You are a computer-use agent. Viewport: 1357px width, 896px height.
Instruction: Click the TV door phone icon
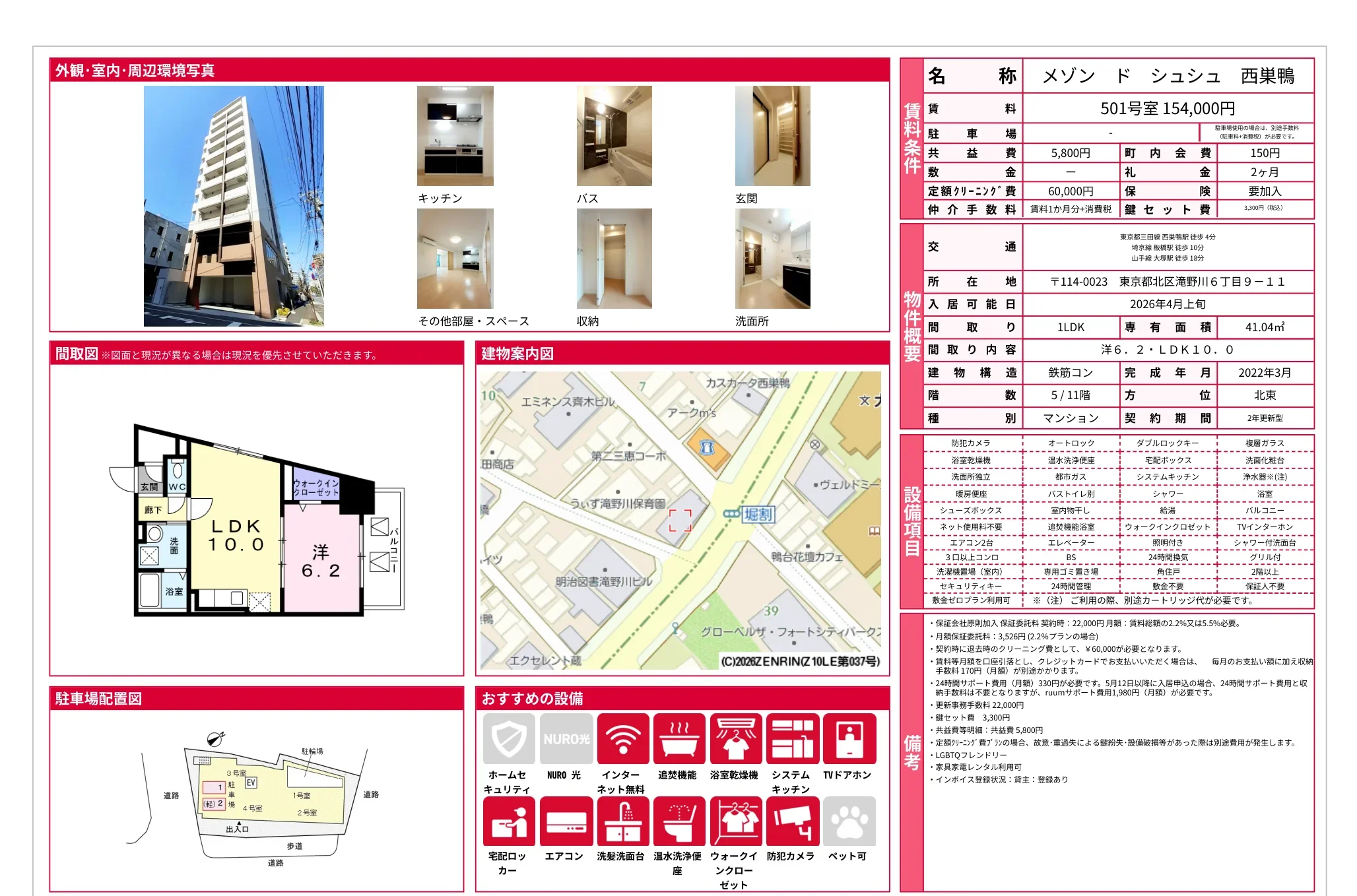pos(849,738)
